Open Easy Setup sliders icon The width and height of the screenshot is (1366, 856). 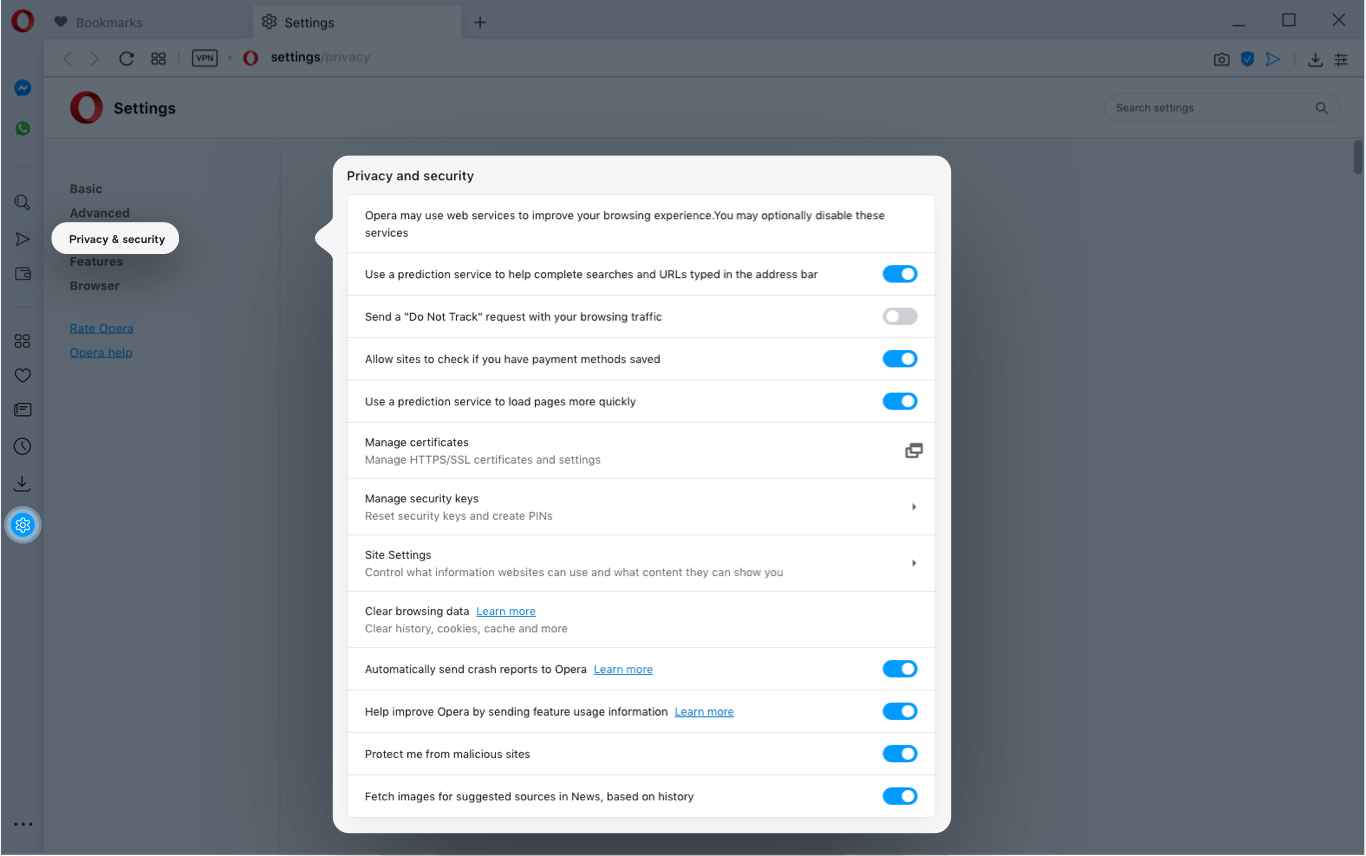[1341, 59]
